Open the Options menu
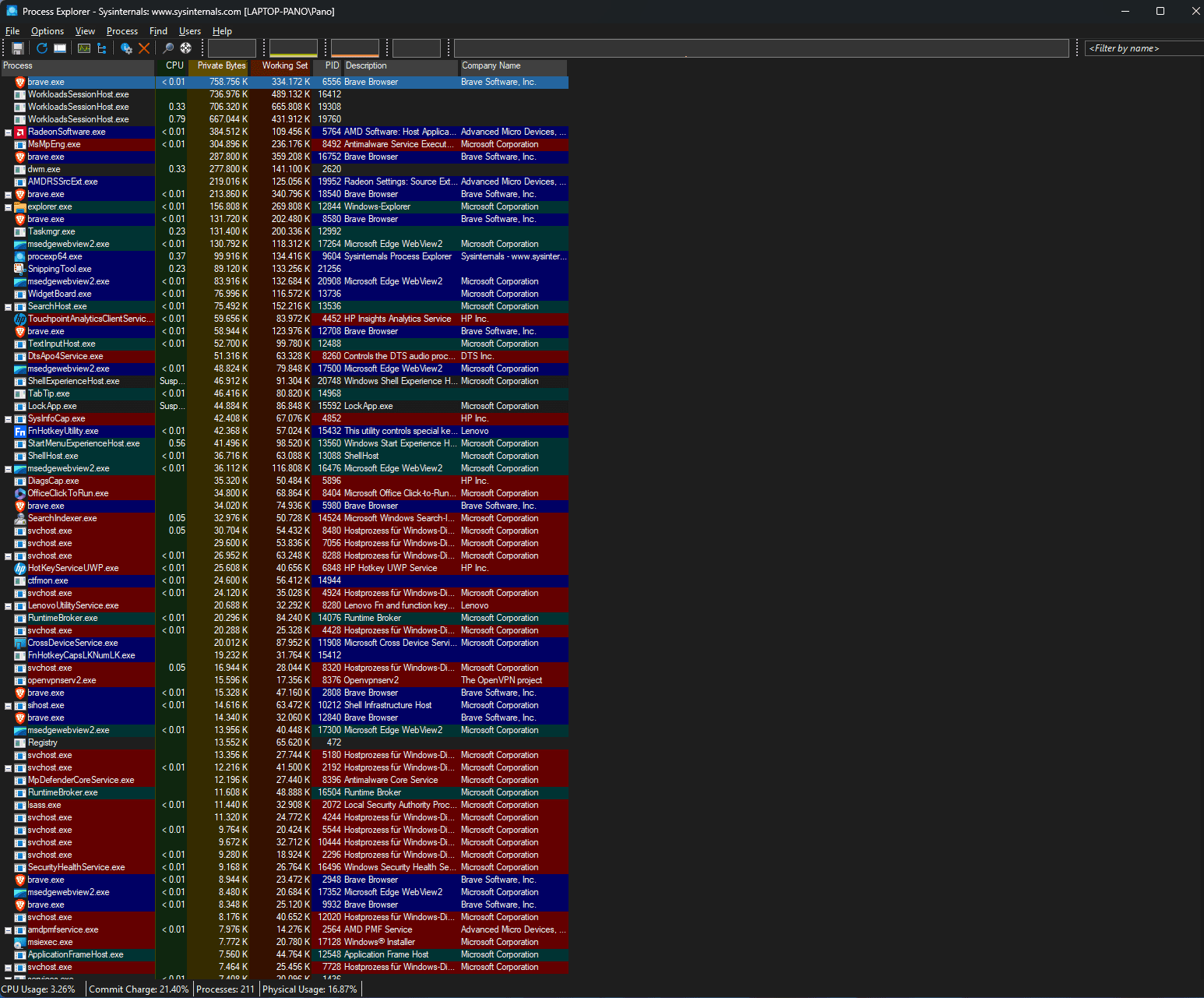 (x=48, y=31)
